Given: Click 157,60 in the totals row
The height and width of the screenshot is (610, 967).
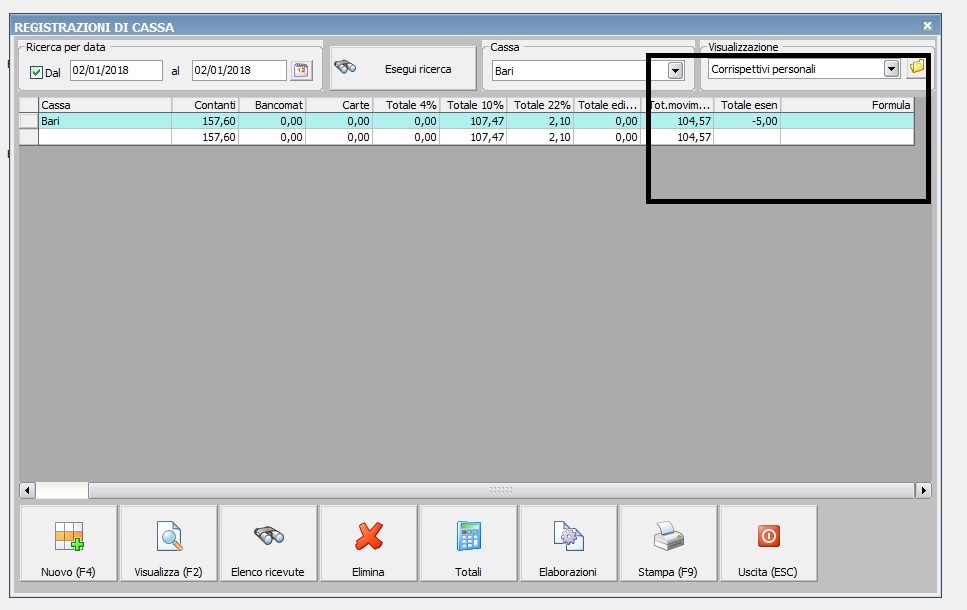Looking at the screenshot, I should pyautogui.click(x=205, y=137).
